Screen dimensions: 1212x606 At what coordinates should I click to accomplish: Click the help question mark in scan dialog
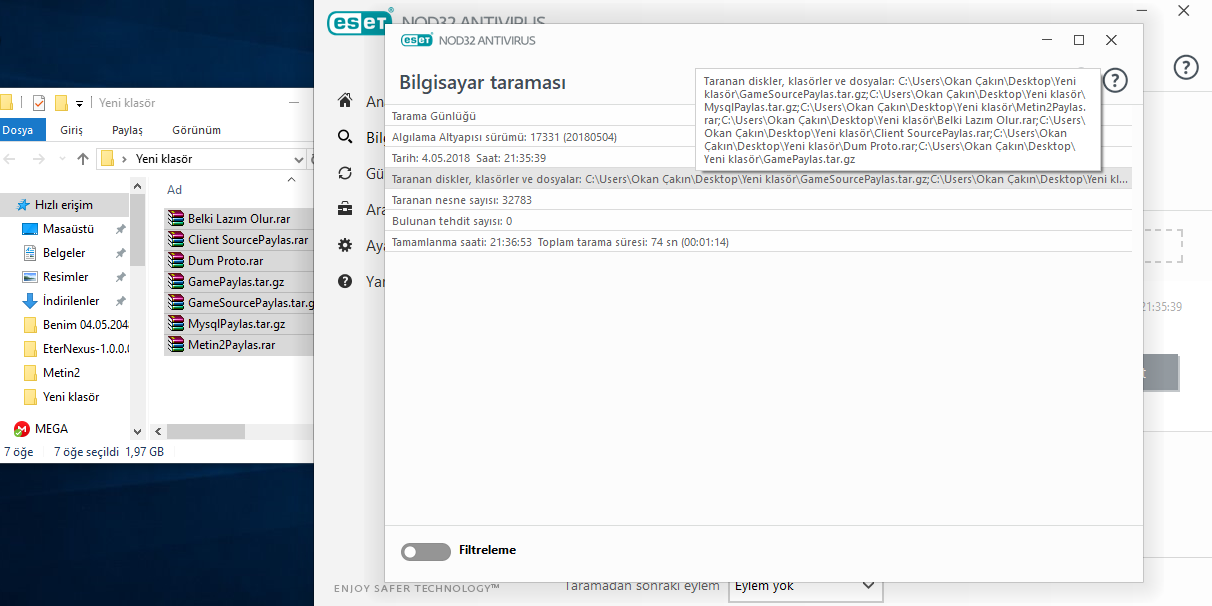click(1115, 81)
